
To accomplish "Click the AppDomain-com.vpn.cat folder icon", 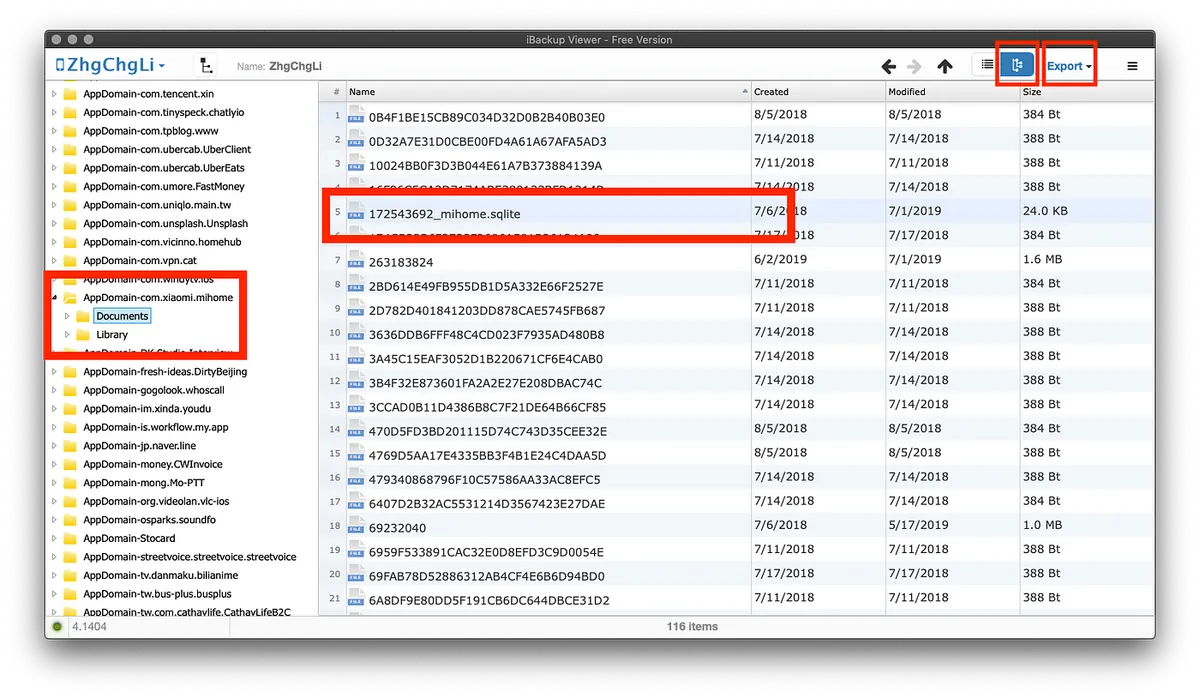I will (x=70, y=260).
